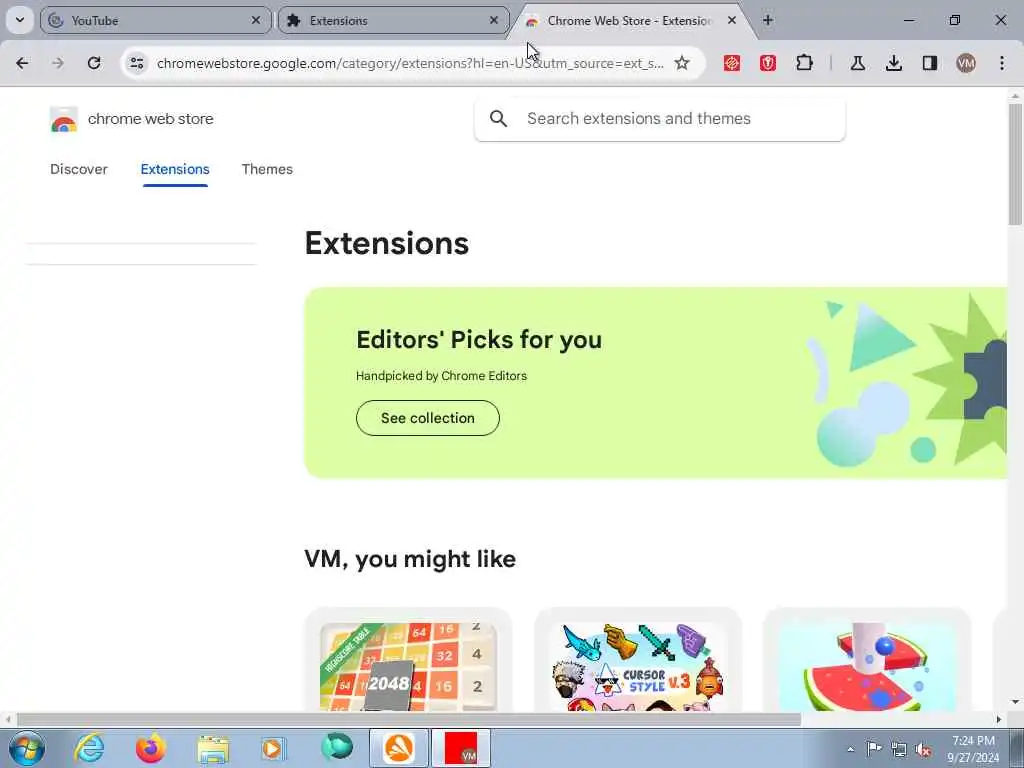This screenshot has height=768, width=1024.
Task: Click the forward navigation arrow
Action: tap(58, 63)
